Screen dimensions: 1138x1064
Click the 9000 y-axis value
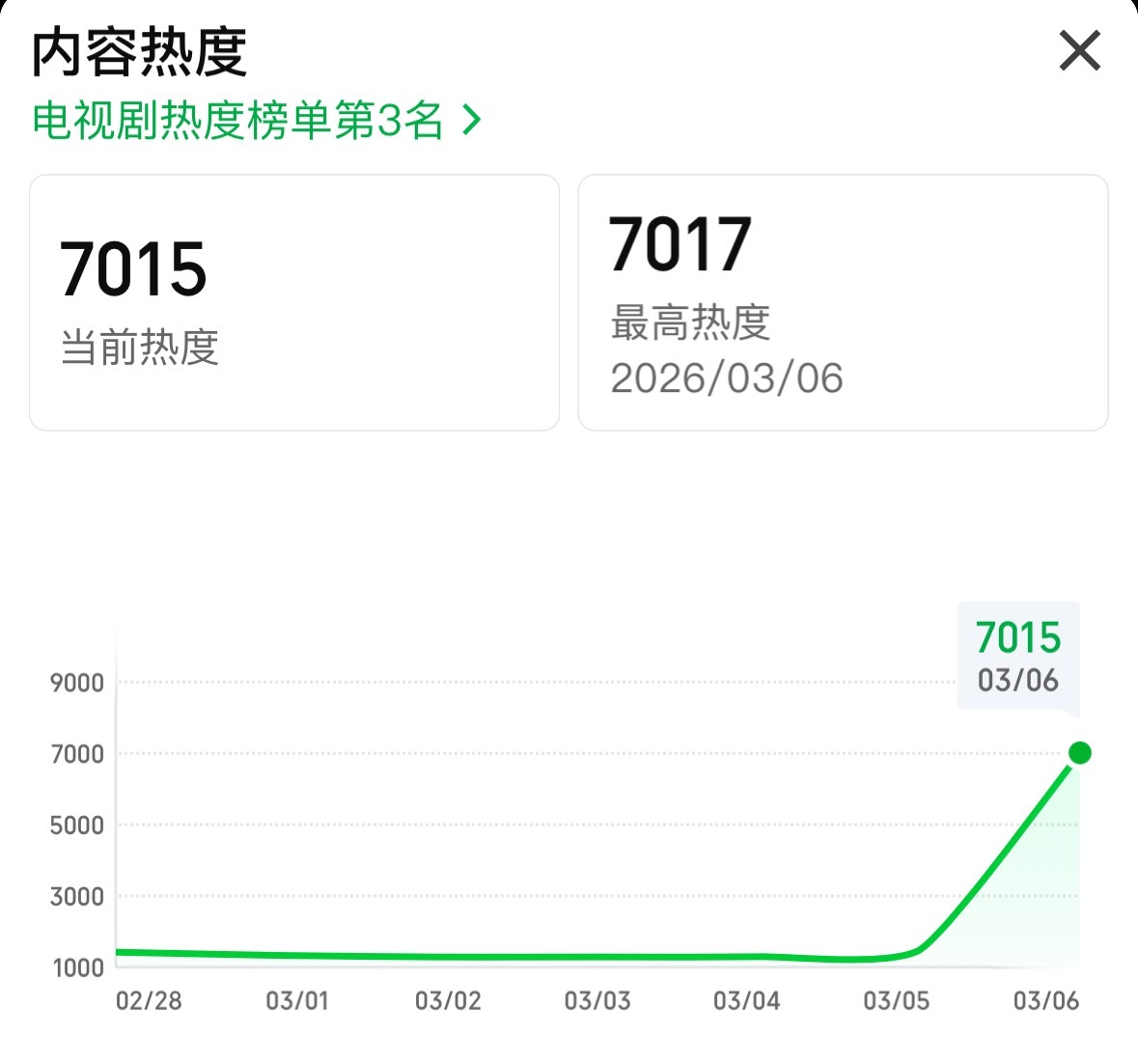pyautogui.click(x=77, y=683)
